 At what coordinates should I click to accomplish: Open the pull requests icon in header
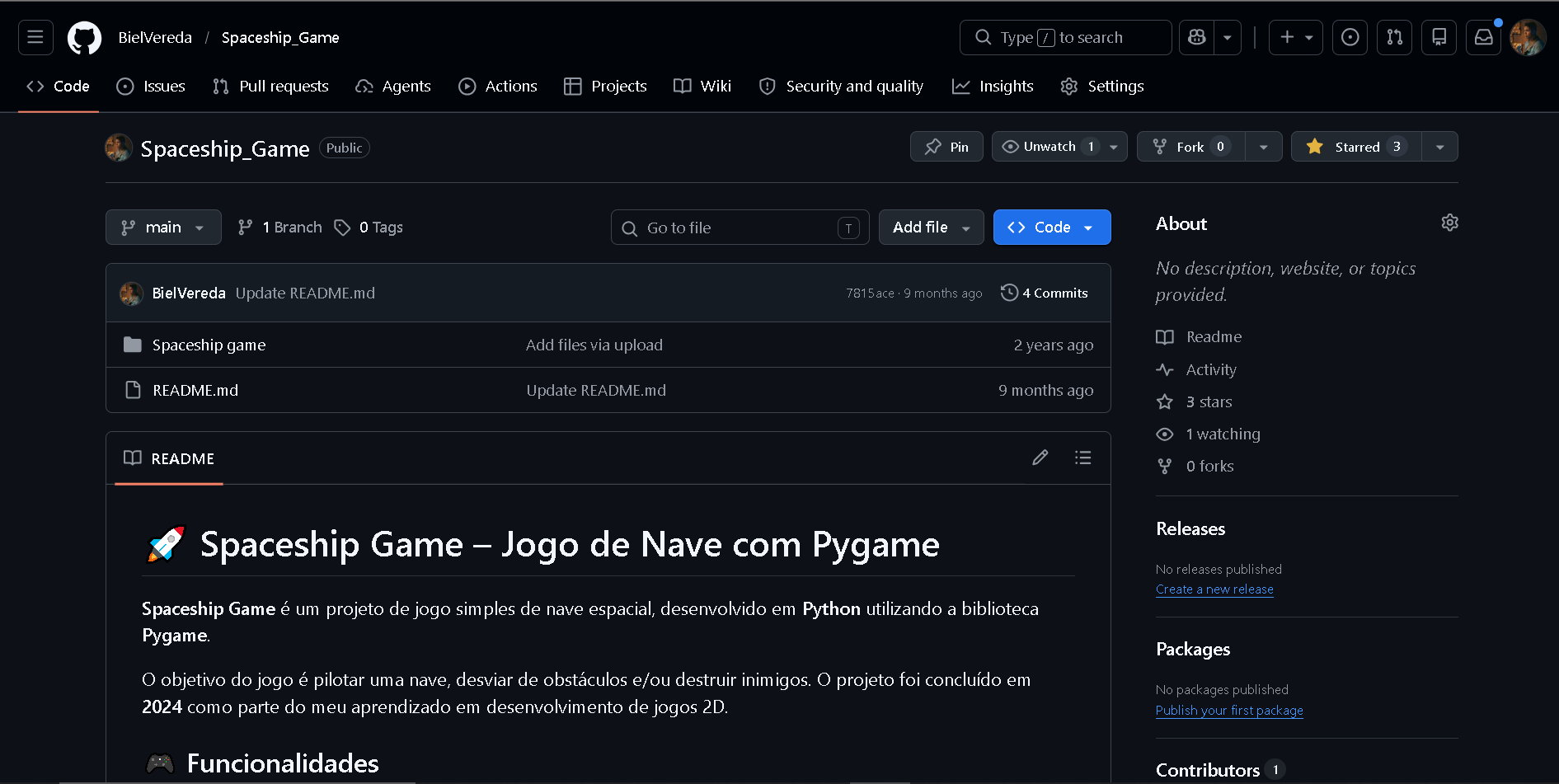click(x=1394, y=37)
